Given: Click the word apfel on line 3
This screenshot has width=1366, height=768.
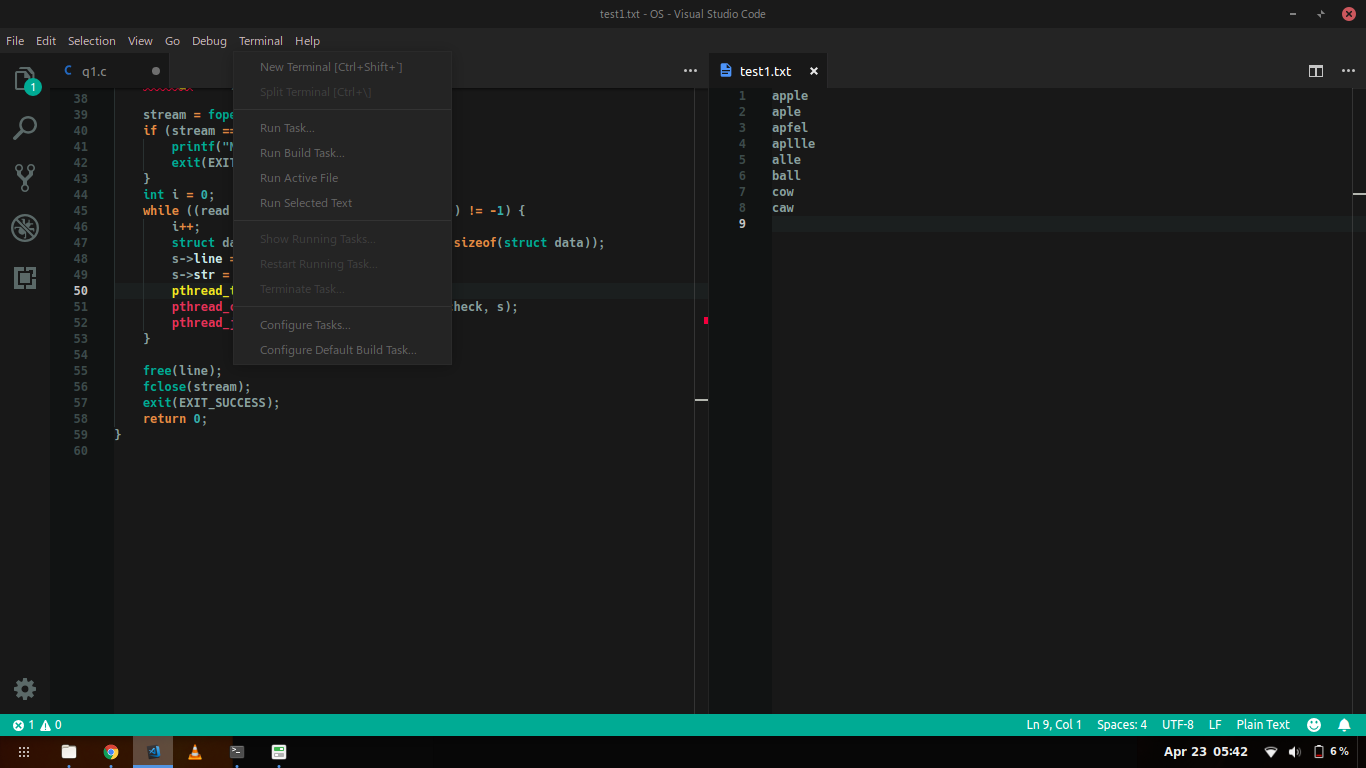Looking at the screenshot, I should [x=790, y=128].
